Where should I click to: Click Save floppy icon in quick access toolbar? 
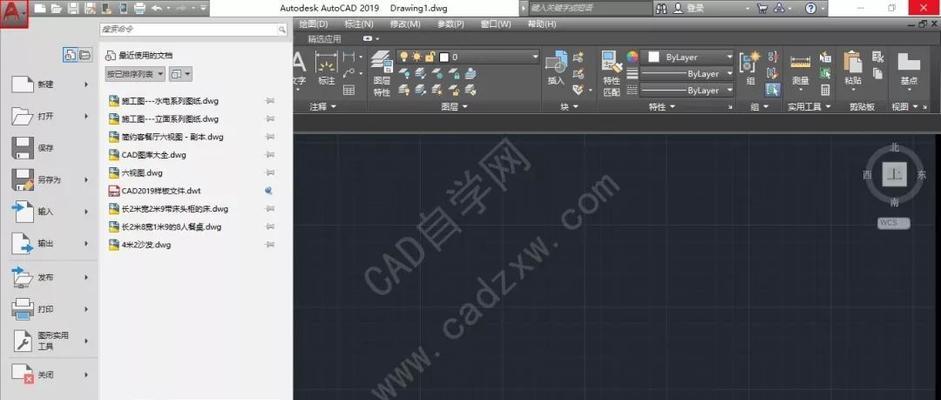tap(73, 8)
